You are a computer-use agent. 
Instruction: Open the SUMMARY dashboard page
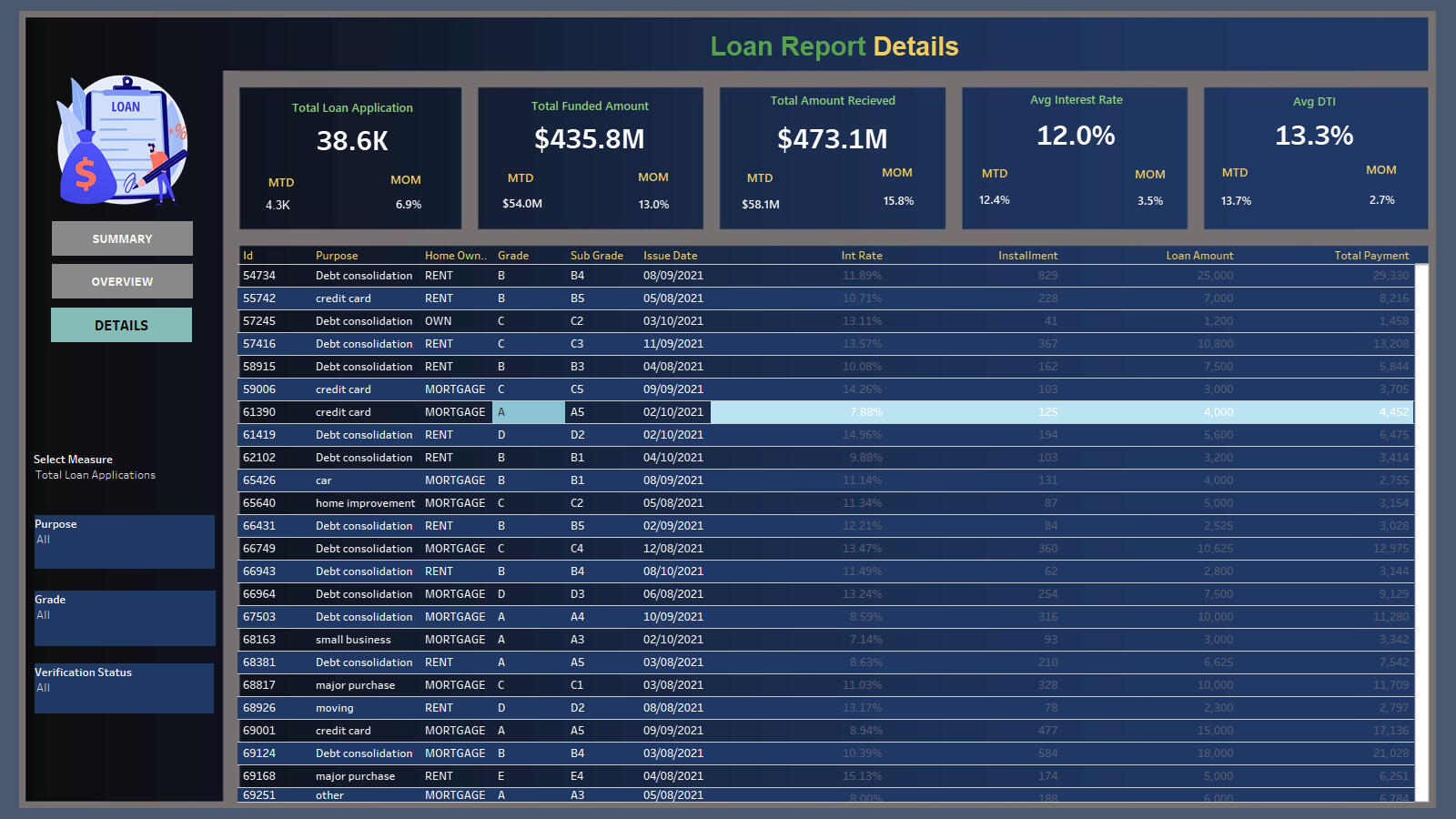122,238
